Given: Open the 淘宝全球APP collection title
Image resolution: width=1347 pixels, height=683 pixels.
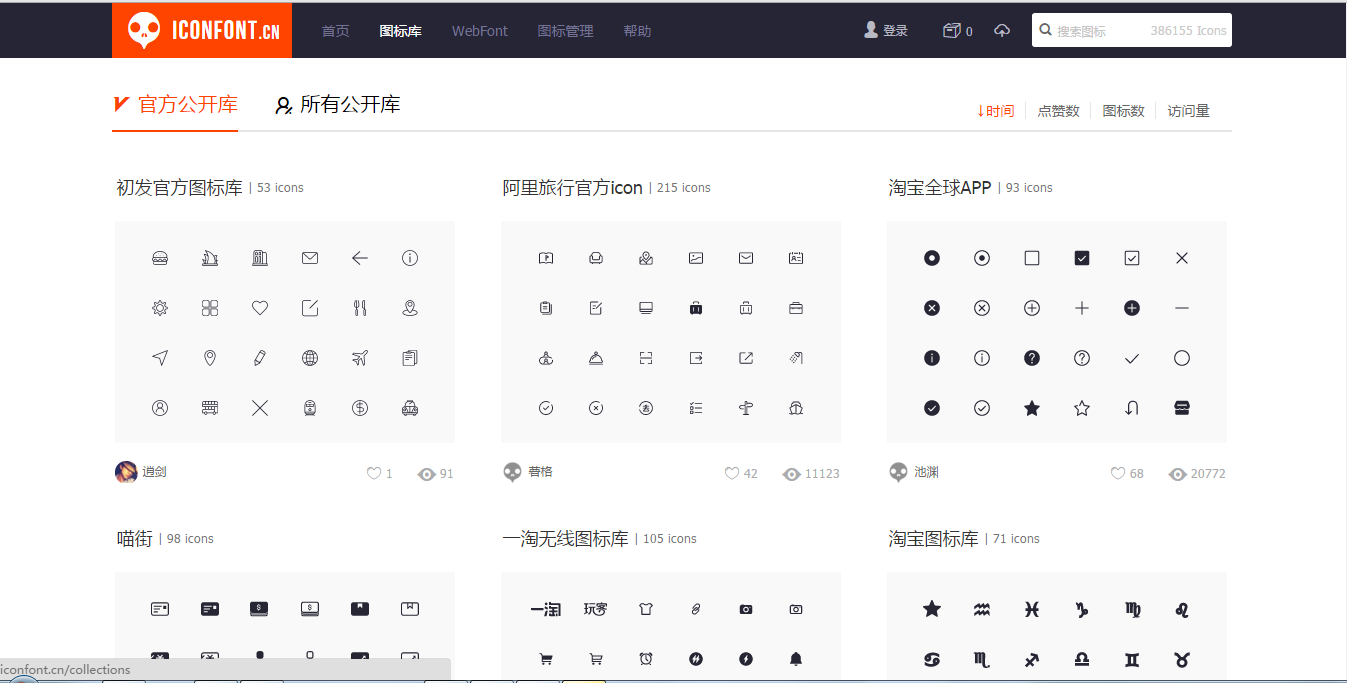Looking at the screenshot, I should pyautogui.click(x=940, y=187).
